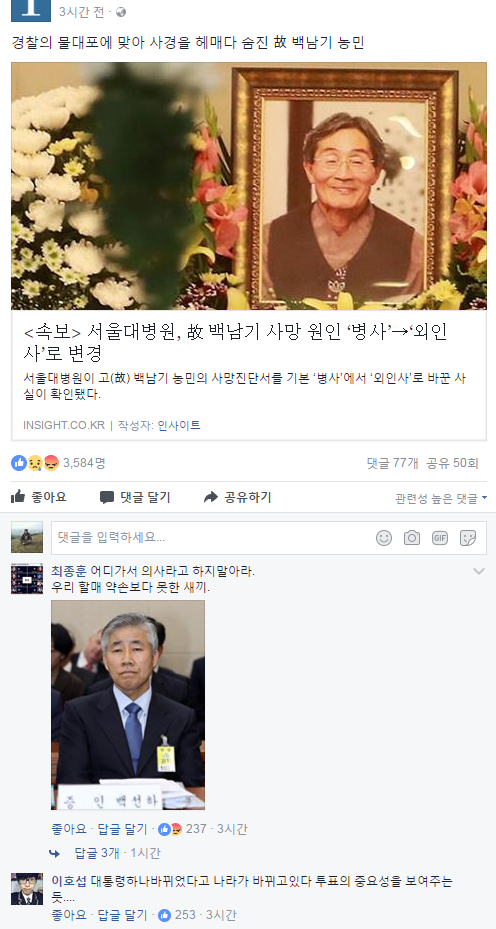Open options chevron on 최종훈's comment
Screen dimensions: 496x929
pyautogui.click(x=479, y=572)
